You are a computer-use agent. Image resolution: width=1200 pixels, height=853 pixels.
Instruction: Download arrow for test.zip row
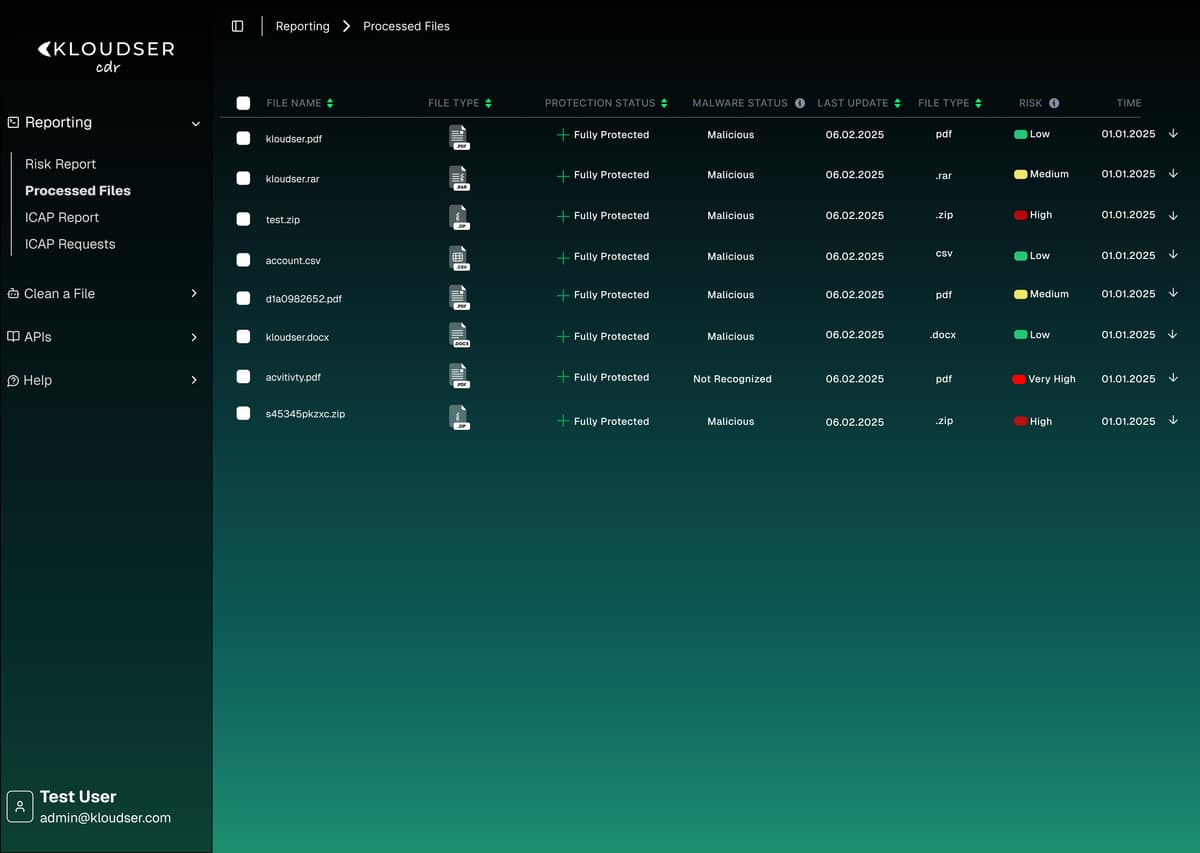click(1173, 215)
